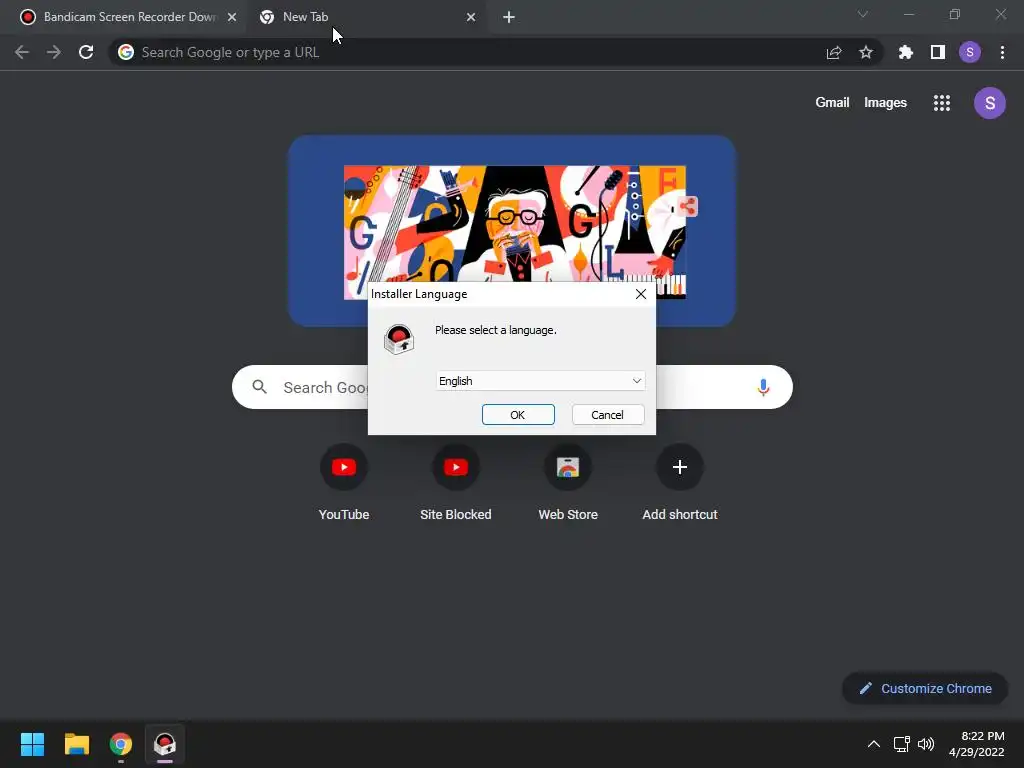Open a new browser tab
Screen dimensions: 1024x768
[x=509, y=17]
